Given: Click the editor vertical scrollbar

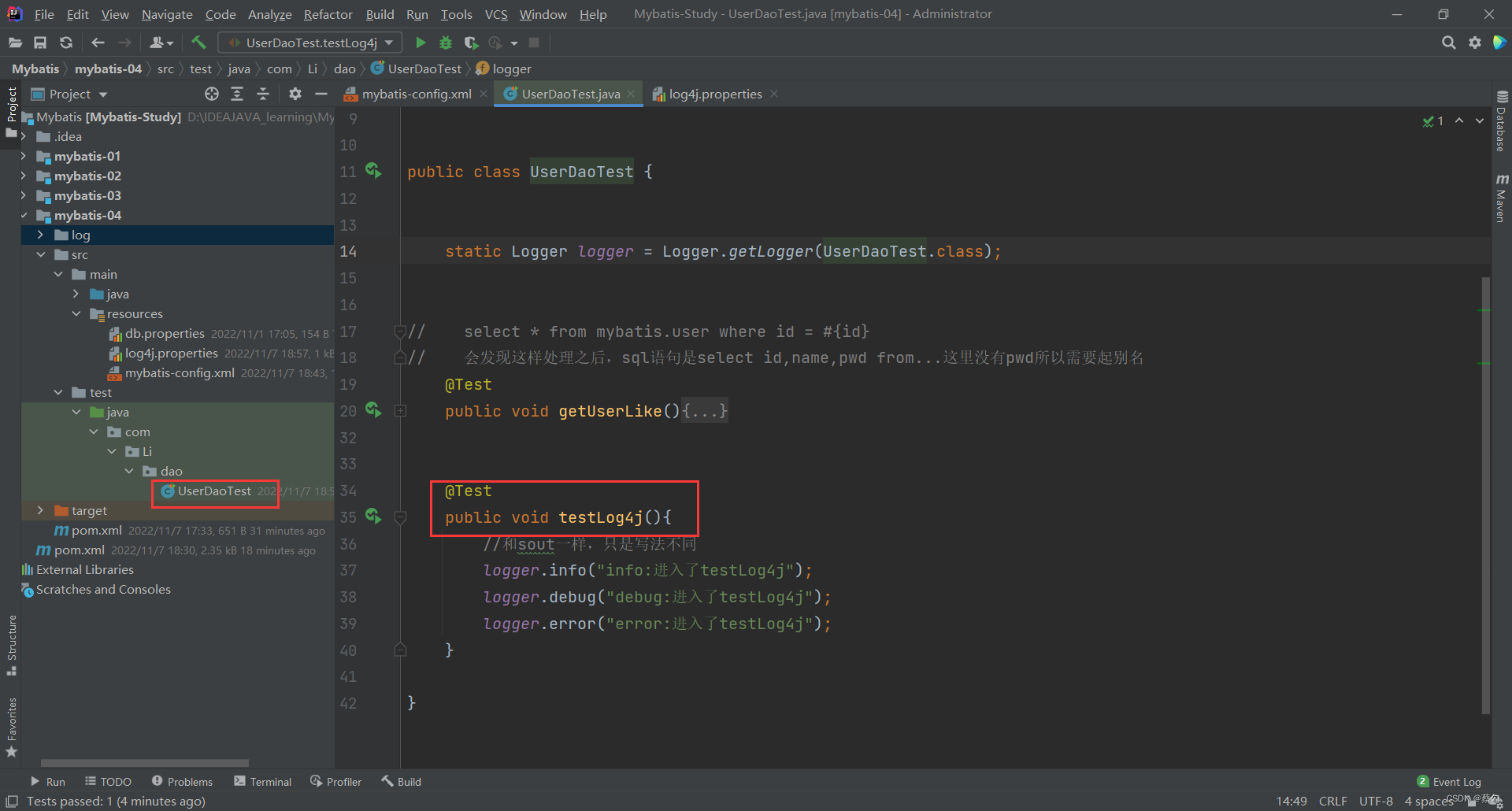Looking at the screenshot, I should point(1485,494).
